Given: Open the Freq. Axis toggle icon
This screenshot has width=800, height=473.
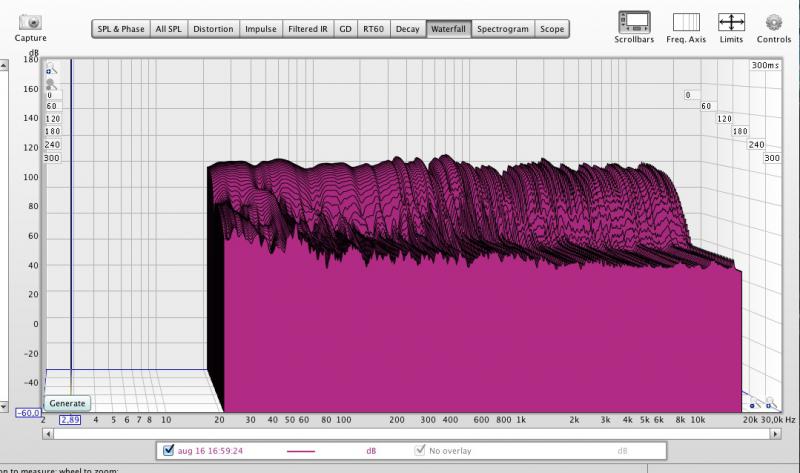Looking at the screenshot, I should (x=686, y=22).
